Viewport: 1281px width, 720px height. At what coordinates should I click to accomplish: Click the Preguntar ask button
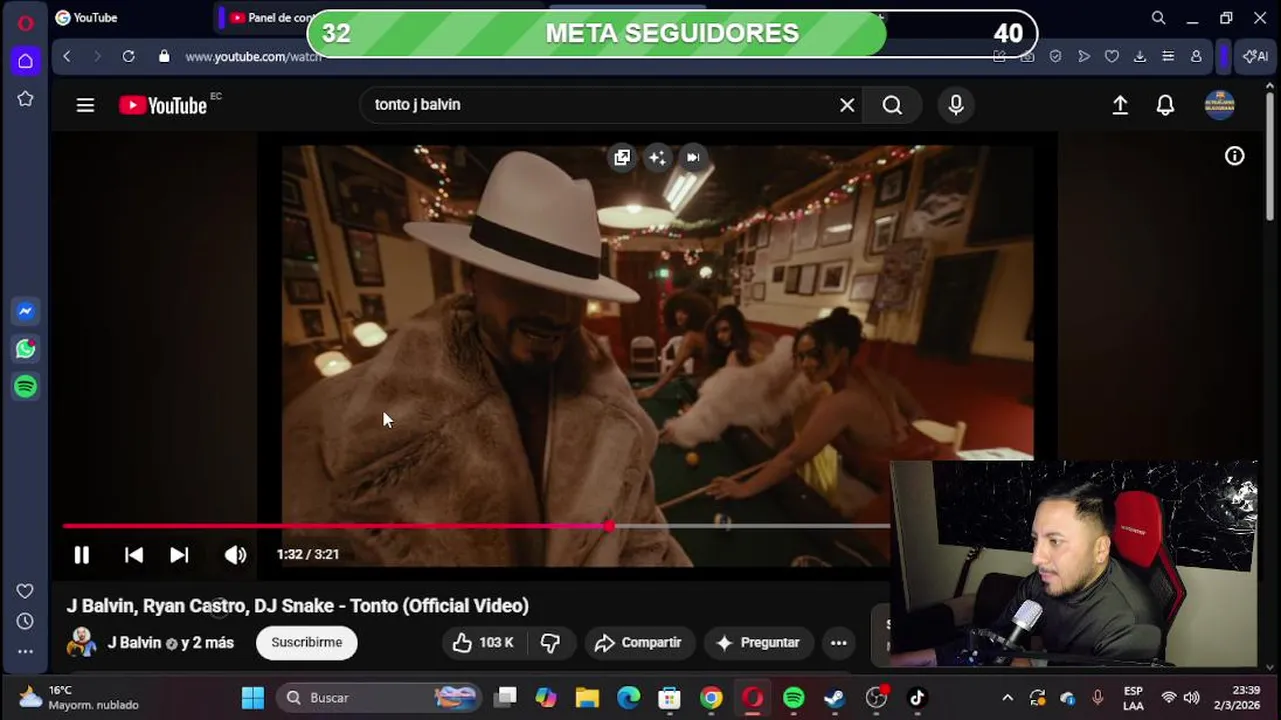[758, 643]
